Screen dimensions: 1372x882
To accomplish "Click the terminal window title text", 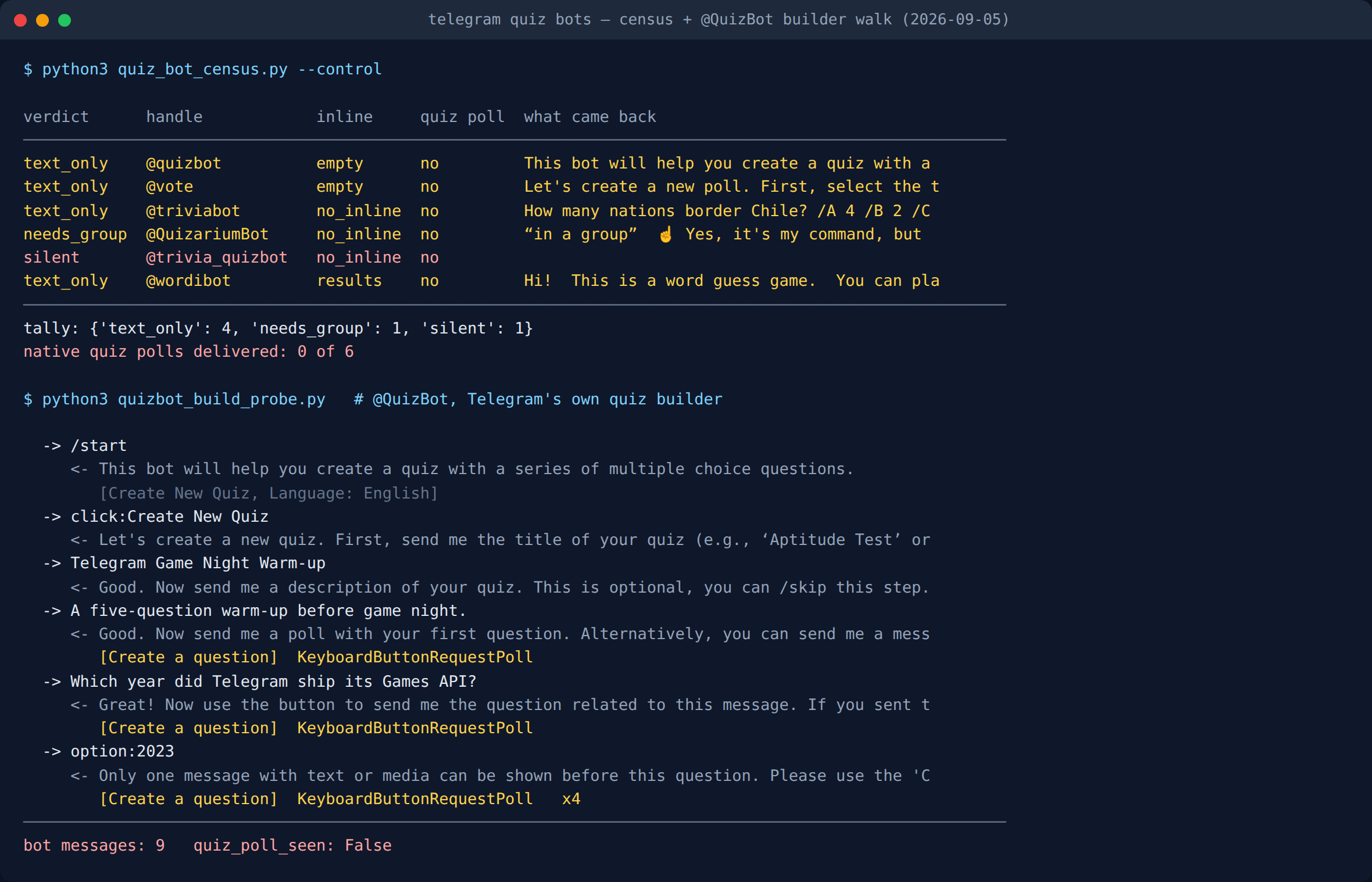I will click(x=719, y=20).
